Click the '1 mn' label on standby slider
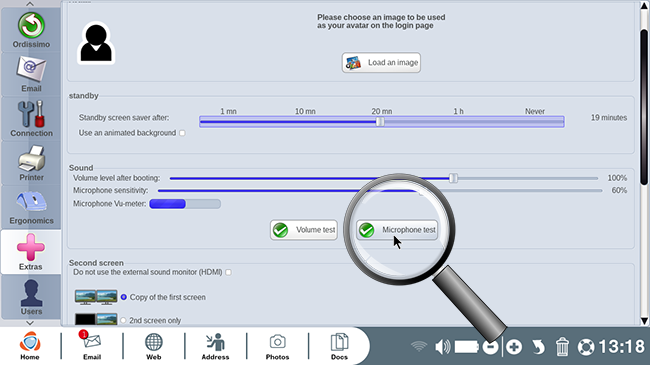 (228, 112)
